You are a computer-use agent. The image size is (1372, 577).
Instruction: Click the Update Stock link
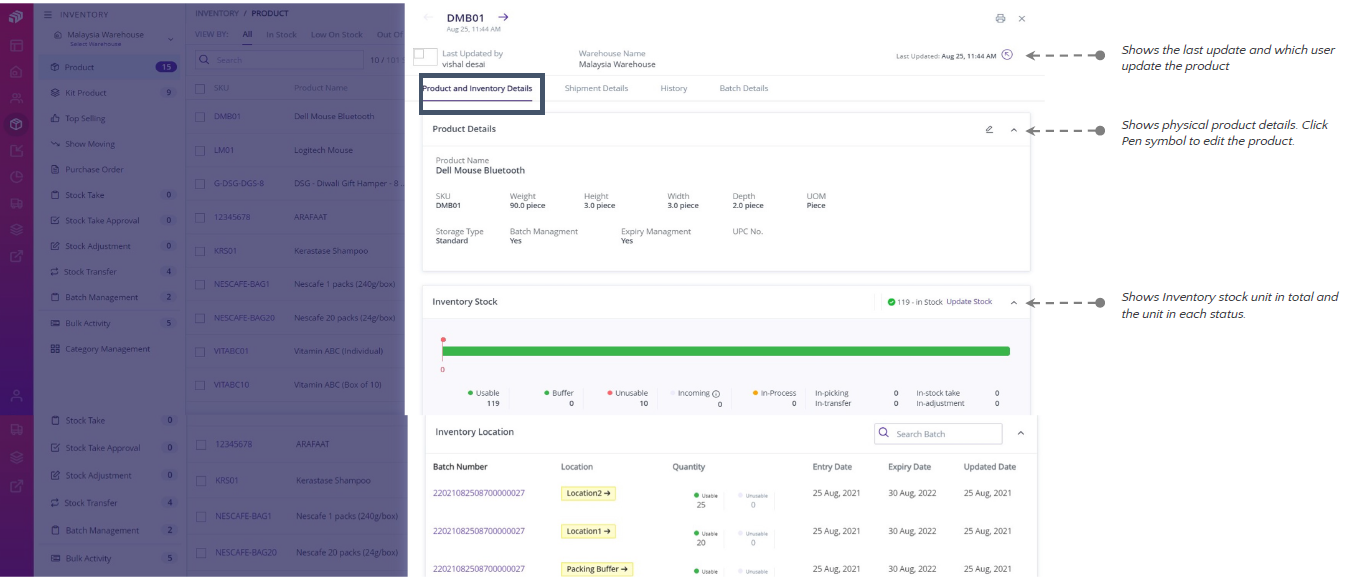969,302
